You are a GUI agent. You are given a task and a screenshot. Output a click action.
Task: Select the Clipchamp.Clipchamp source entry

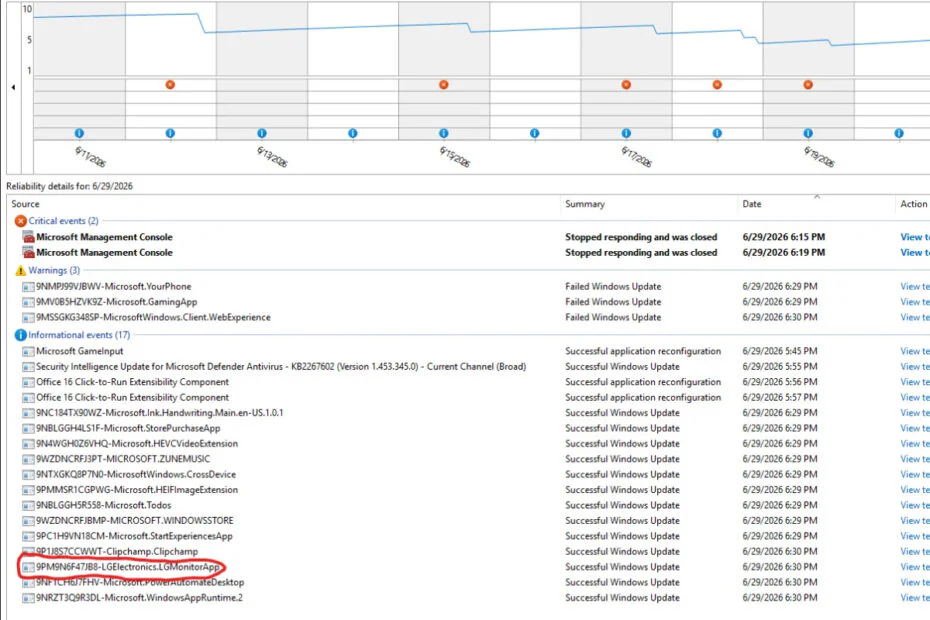[x=117, y=552]
